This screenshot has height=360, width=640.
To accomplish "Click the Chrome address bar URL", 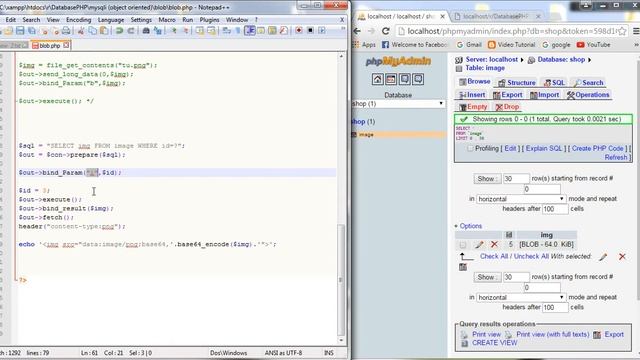I will (511, 31).
